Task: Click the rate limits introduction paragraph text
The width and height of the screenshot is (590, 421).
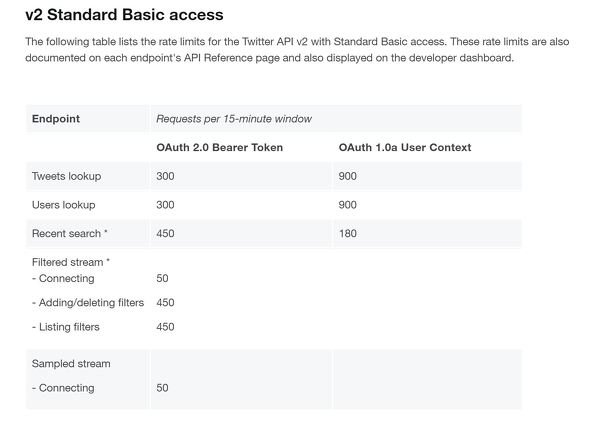Action: [297, 50]
